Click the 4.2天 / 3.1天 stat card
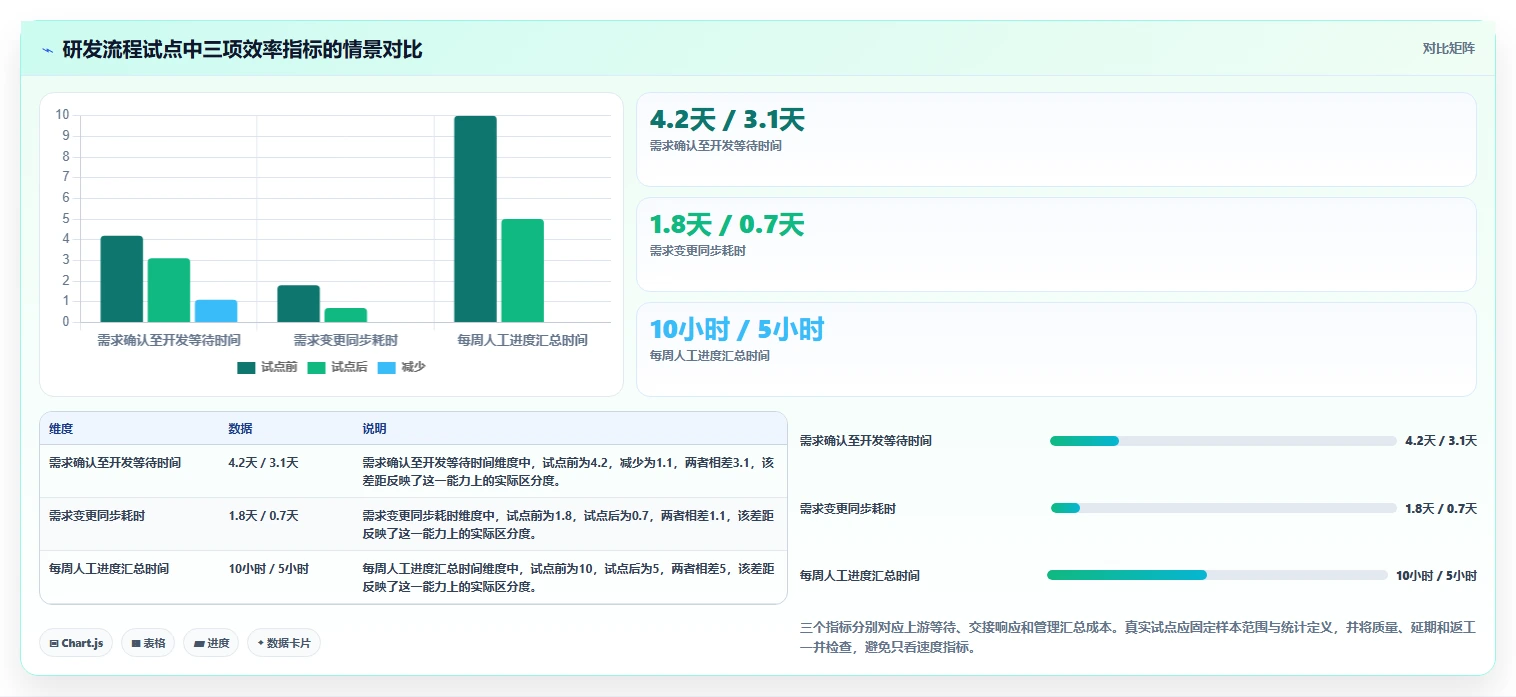This screenshot has width=1516, height=697. coord(1056,139)
